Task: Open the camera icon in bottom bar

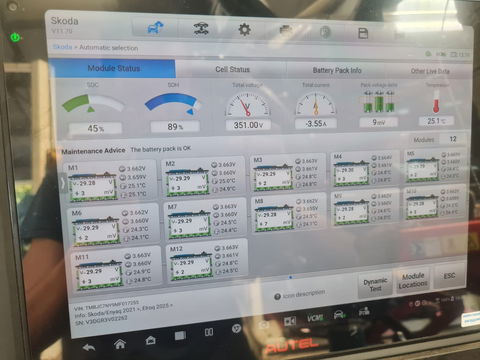Action: (x=264, y=325)
